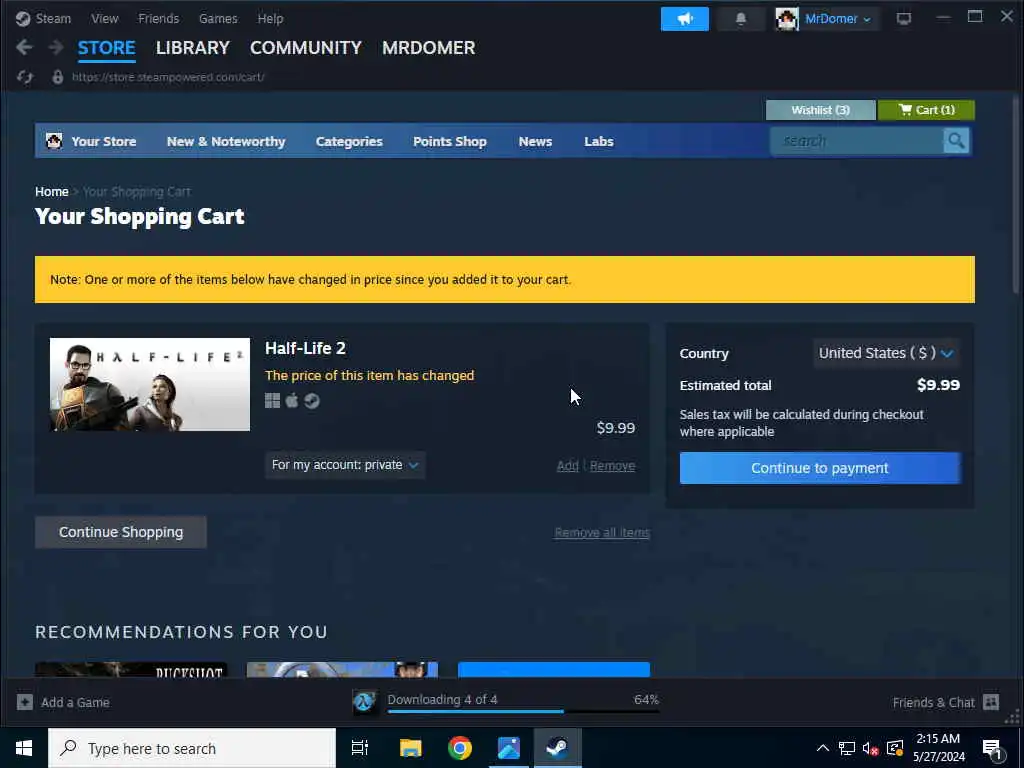1024x768 pixels.
Task: Click Add link for Half-Life 2
Action: 568,466
